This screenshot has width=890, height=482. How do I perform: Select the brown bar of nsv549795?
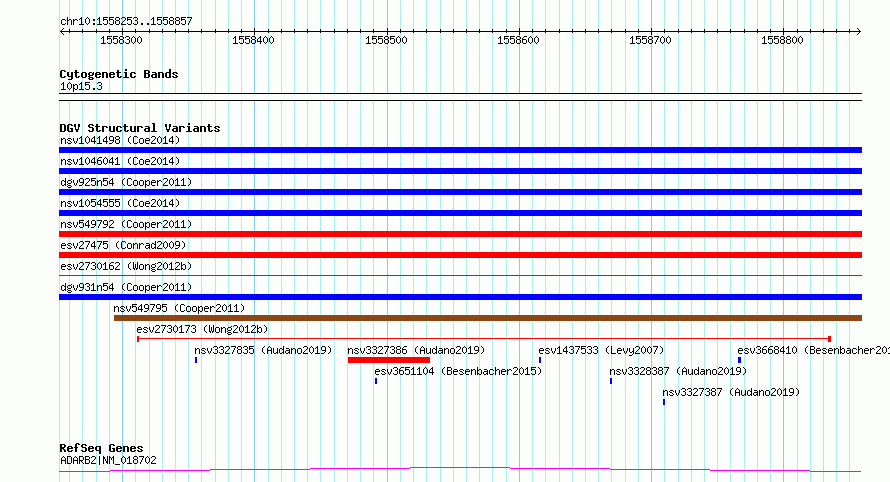(488, 318)
